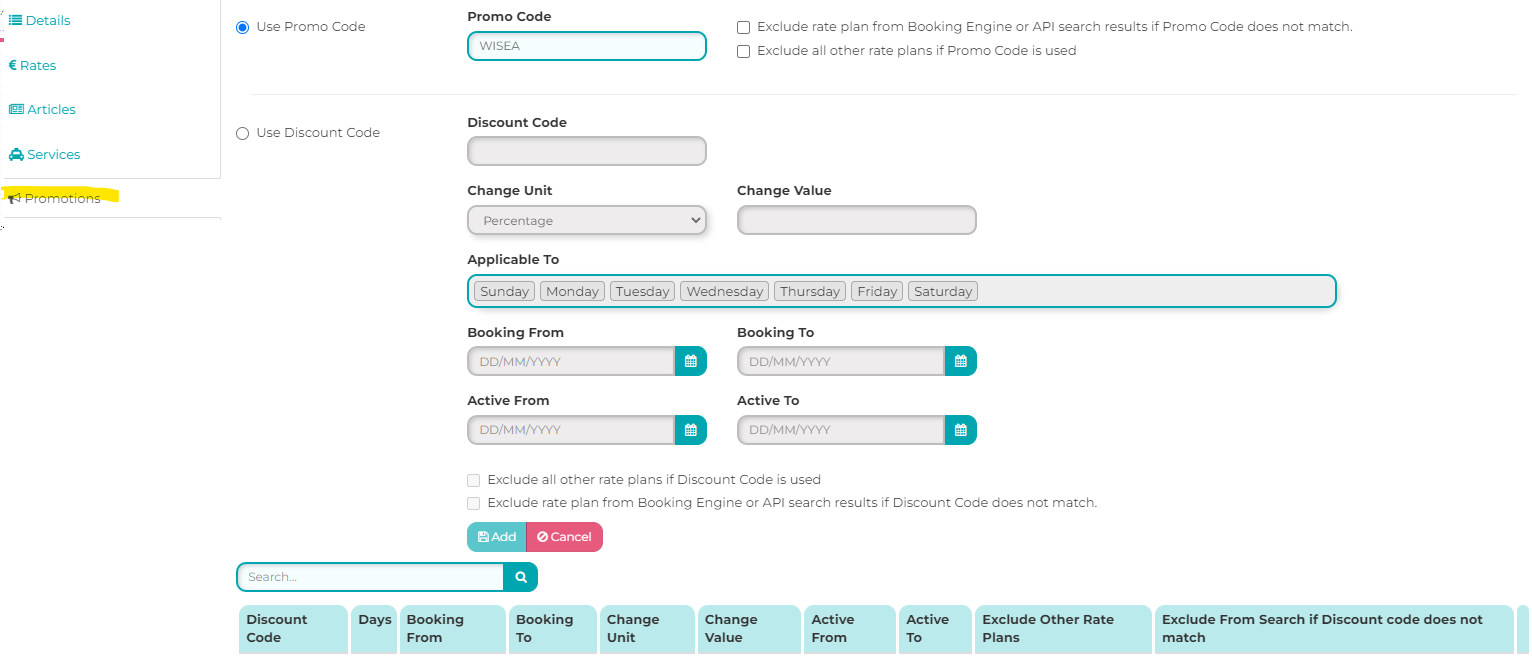Click the Thursday day tag
Viewport: 1532px width, 661px height.
[x=810, y=291]
